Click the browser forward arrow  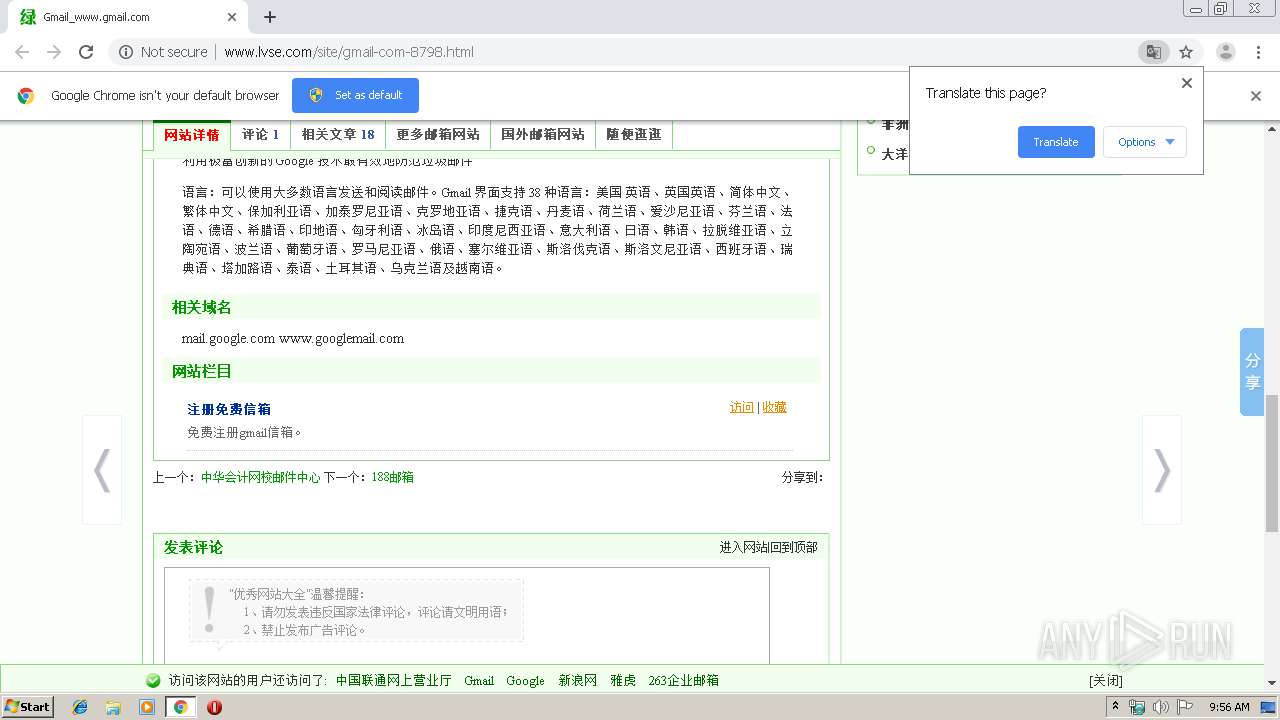click(x=54, y=52)
